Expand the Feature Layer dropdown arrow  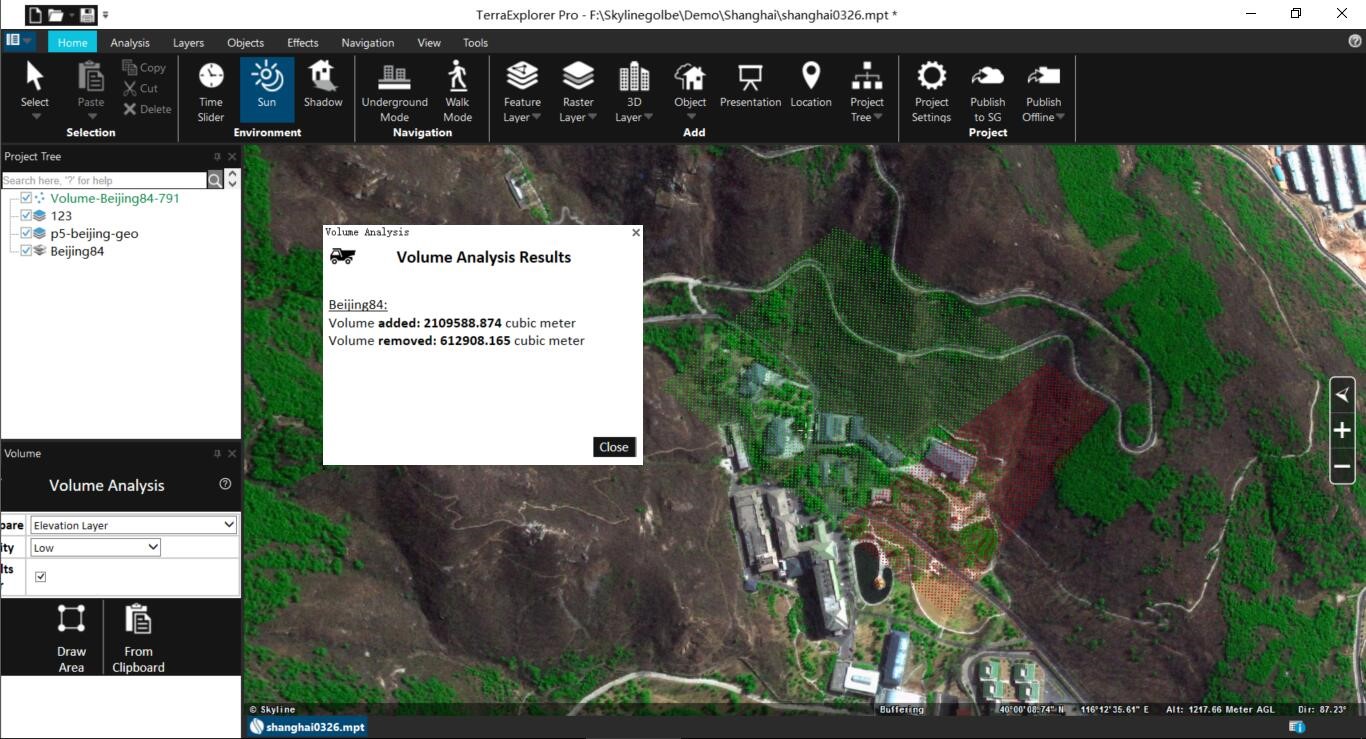(x=537, y=117)
